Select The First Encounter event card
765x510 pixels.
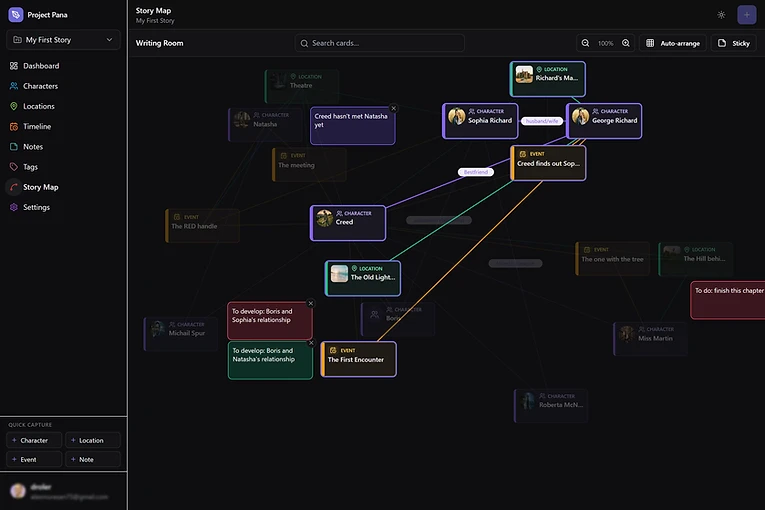[x=359, y=359]
